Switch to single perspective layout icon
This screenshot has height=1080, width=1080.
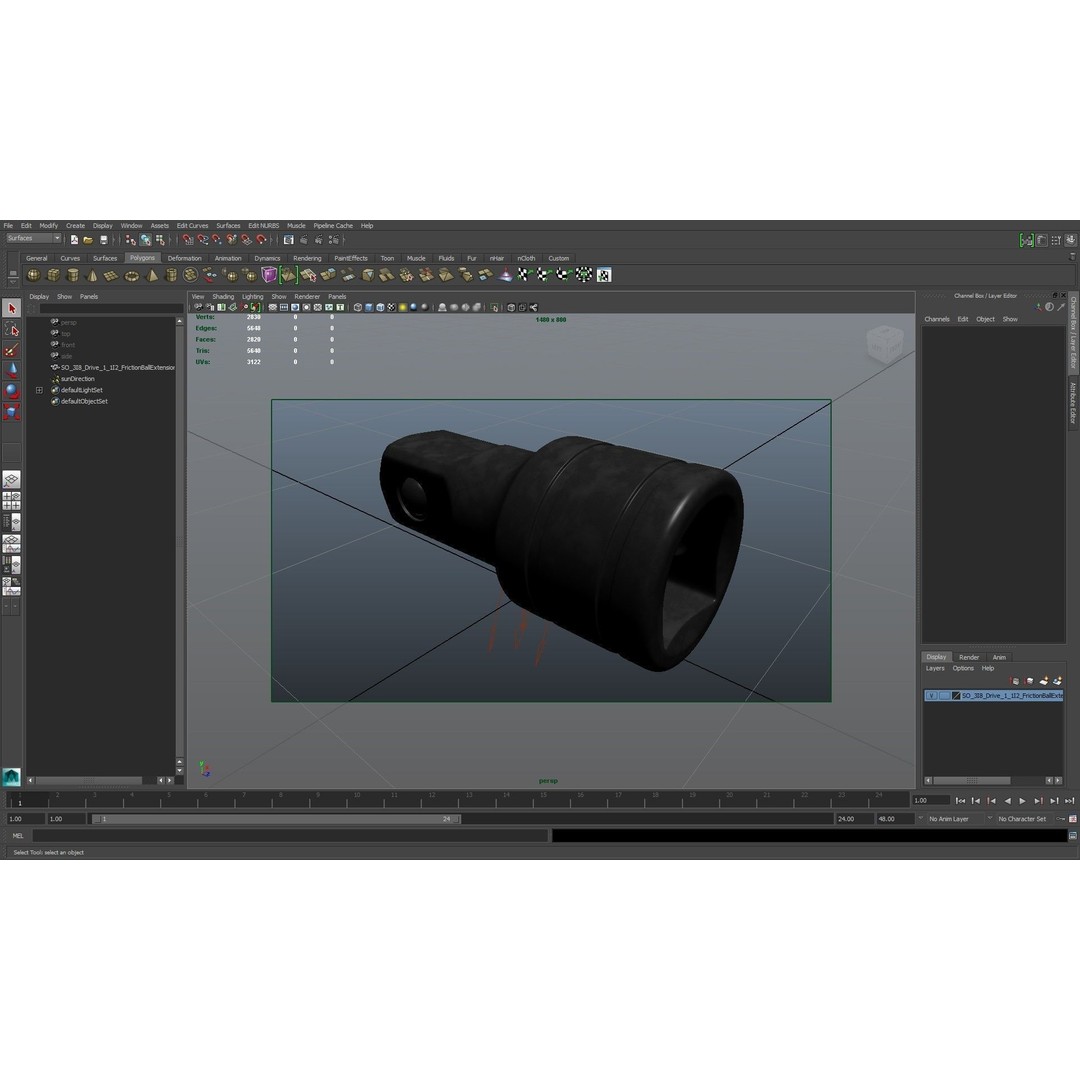(11, 479)
